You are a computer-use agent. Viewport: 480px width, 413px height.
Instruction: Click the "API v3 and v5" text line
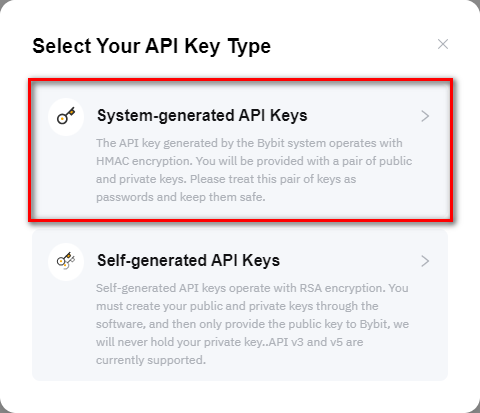coord(230,342)
